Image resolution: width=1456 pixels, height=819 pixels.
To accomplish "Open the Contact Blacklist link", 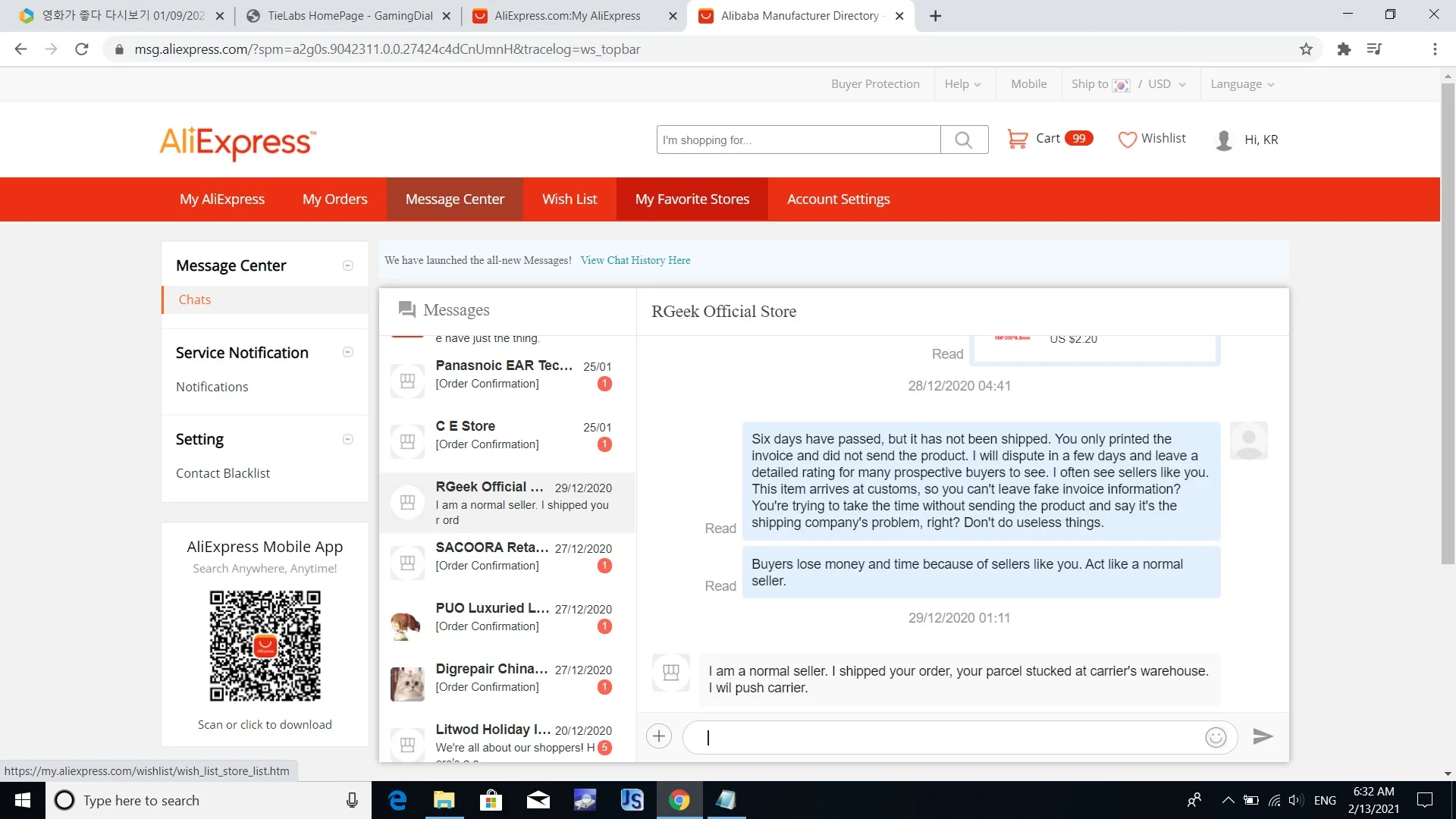I will tap(223, 473).
